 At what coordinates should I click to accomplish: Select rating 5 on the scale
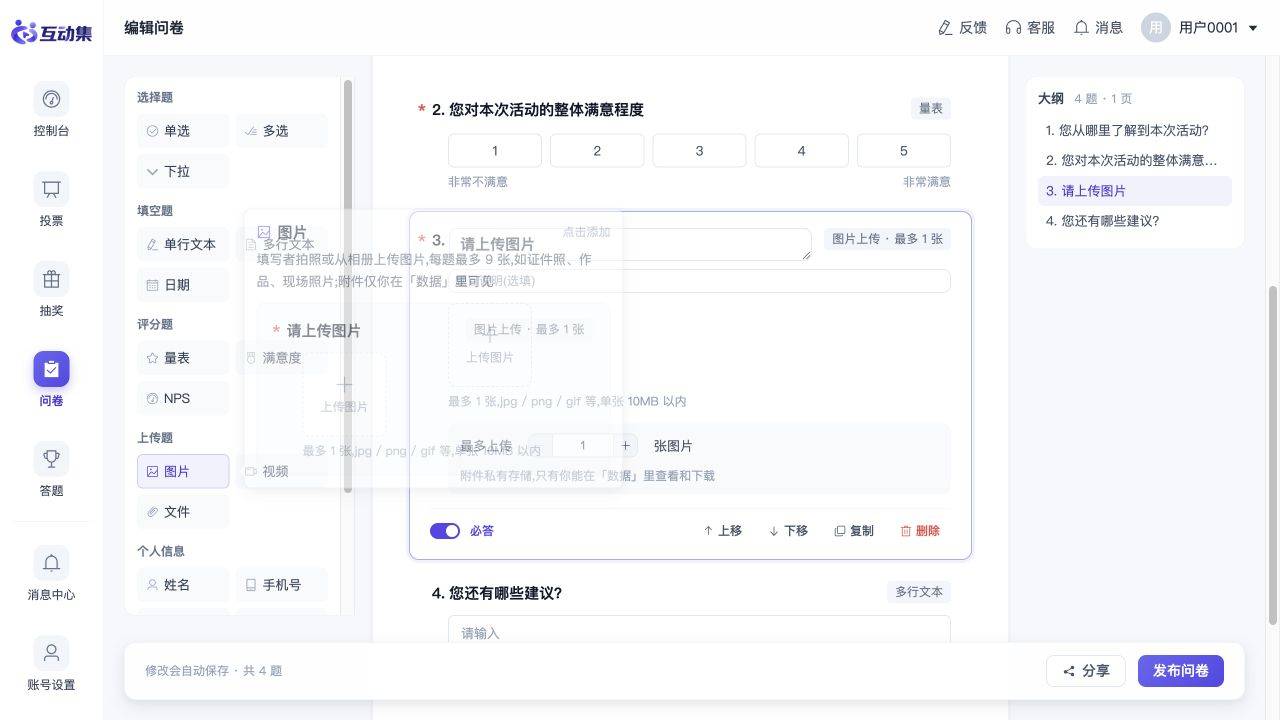904,151
